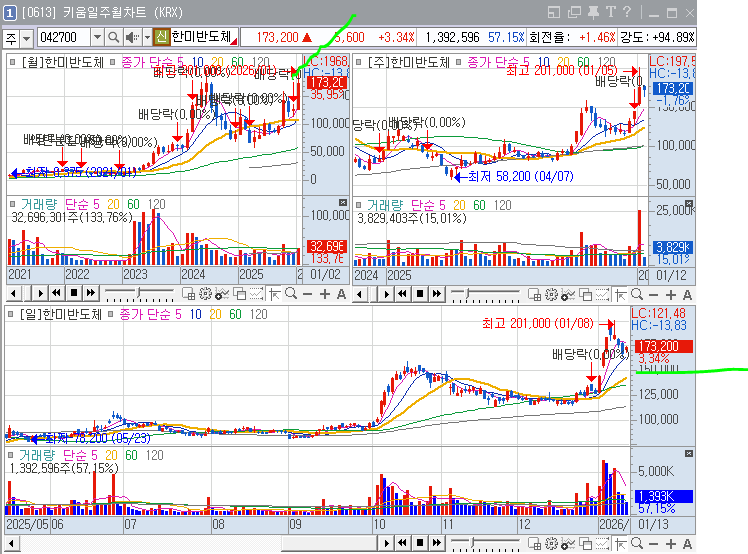Click the A auto-scale icon on weekly chart
The width and height of the screenshot is (748, 554).
point(687,295)
